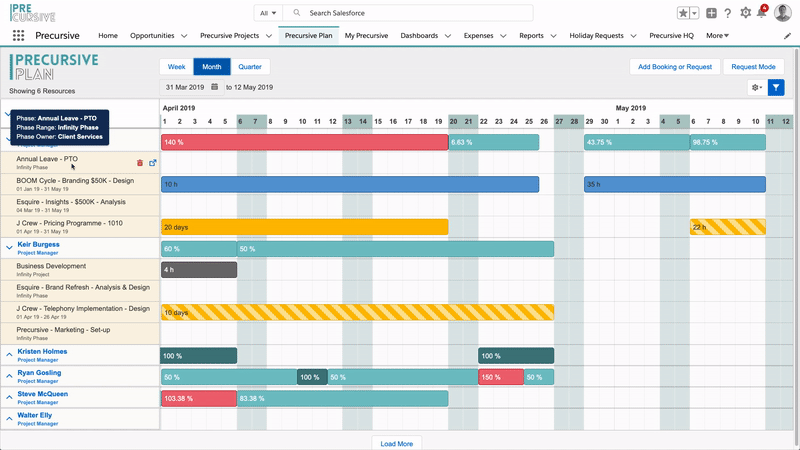Select Precursive - Marketing - Set-up row
Image resolution: width=800 pixels, height=450 pixels.
point(80,334)
